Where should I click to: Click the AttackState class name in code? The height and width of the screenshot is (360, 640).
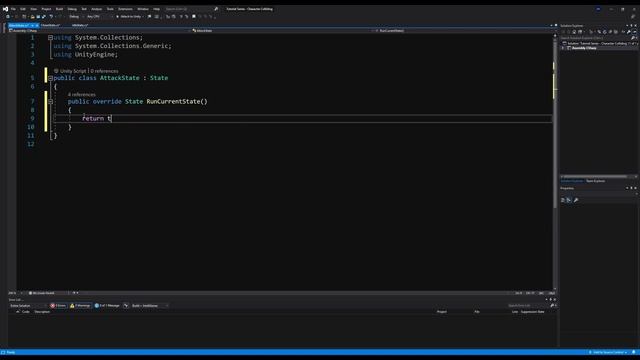[120, 78]
